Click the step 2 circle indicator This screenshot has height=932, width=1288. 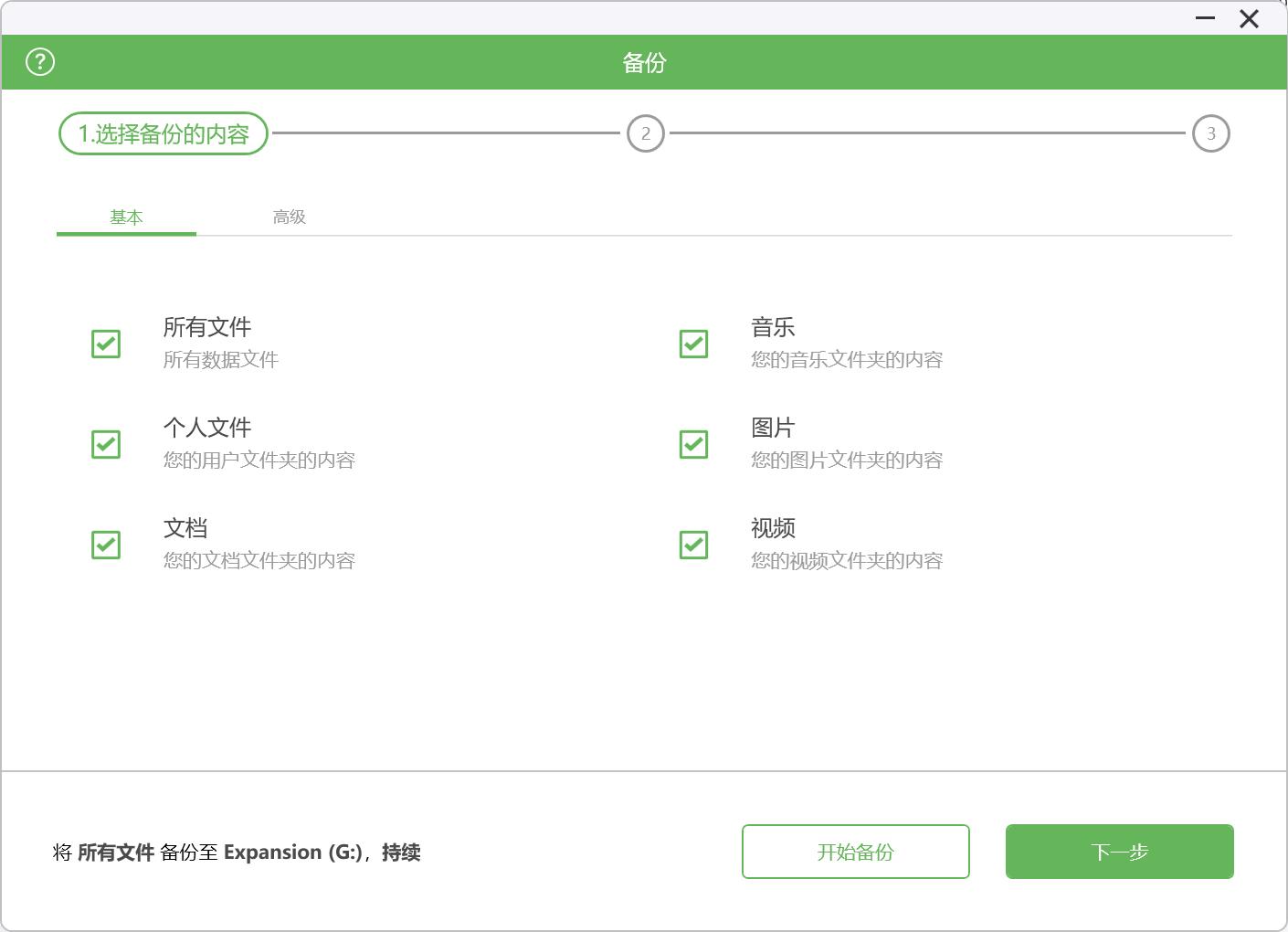pyautogui.click(x=646, y=133)
